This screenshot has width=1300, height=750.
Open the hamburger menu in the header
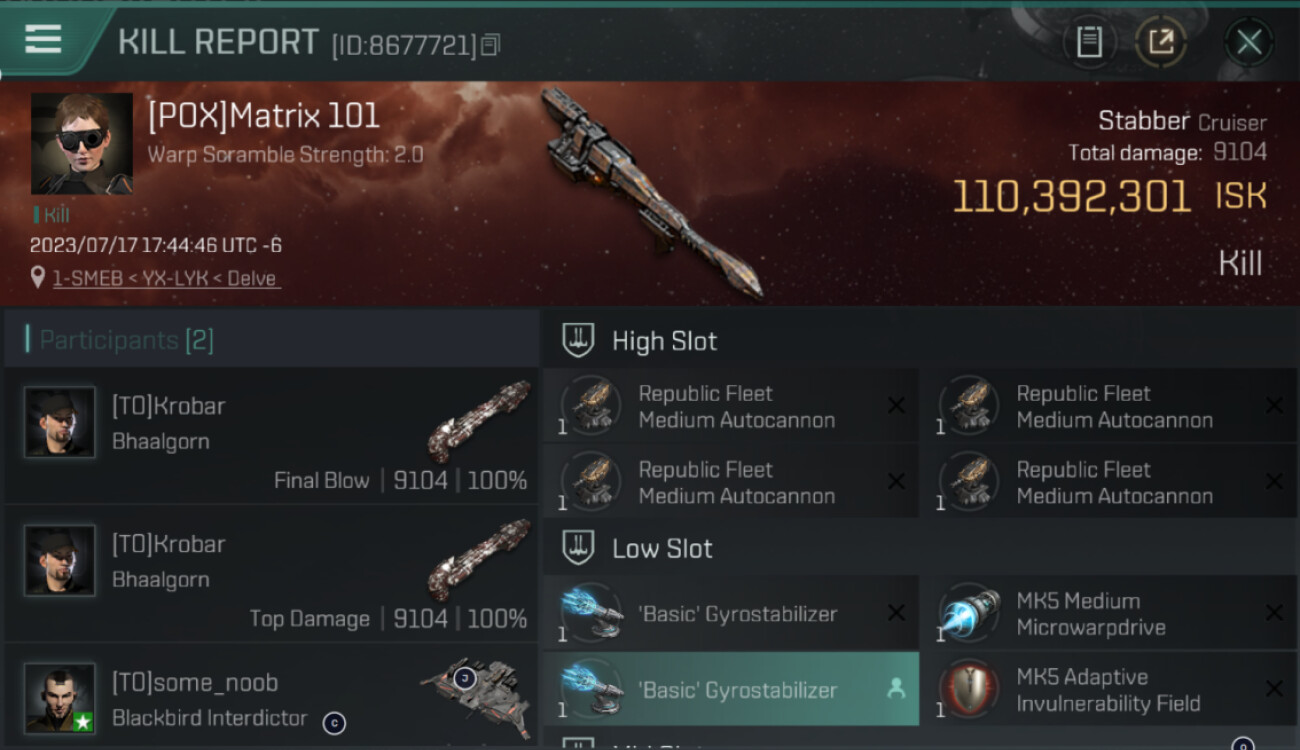(x=43, y=40)
